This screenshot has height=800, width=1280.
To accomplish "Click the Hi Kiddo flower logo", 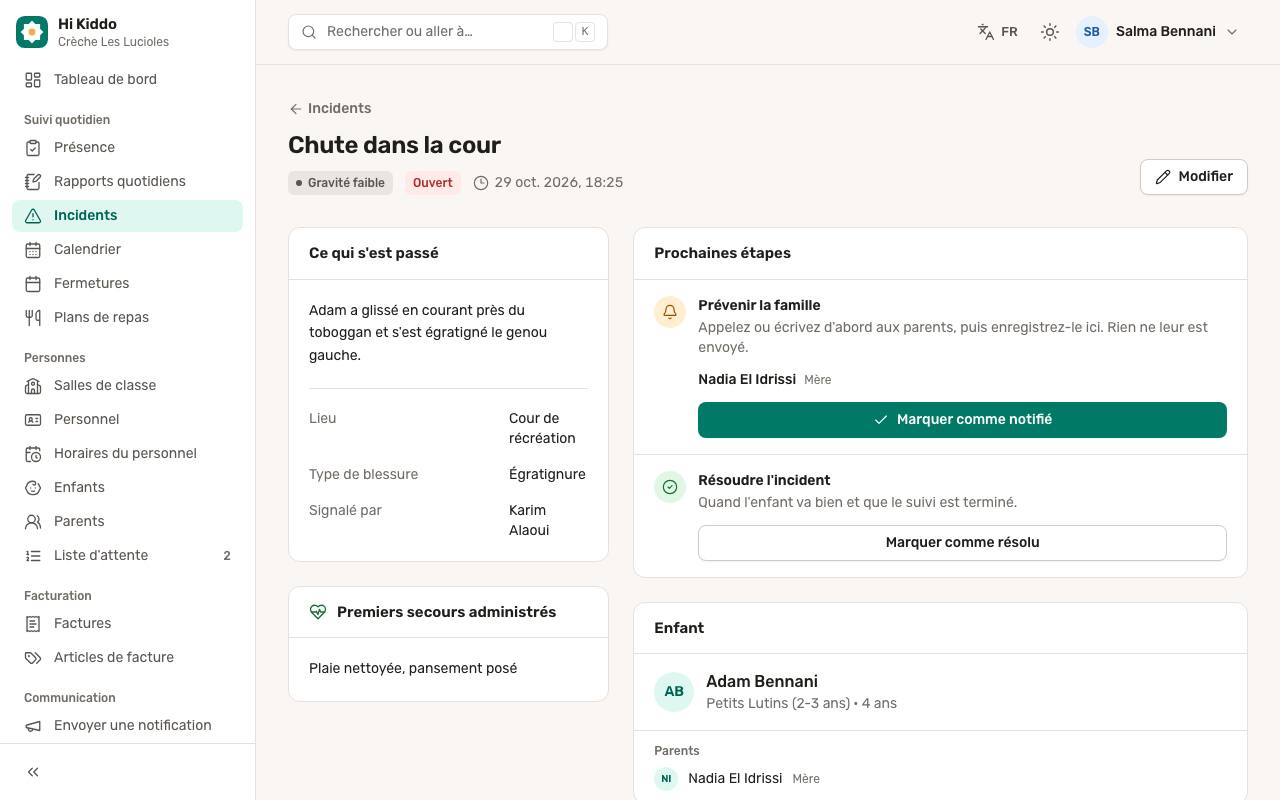I will point(32,32).
